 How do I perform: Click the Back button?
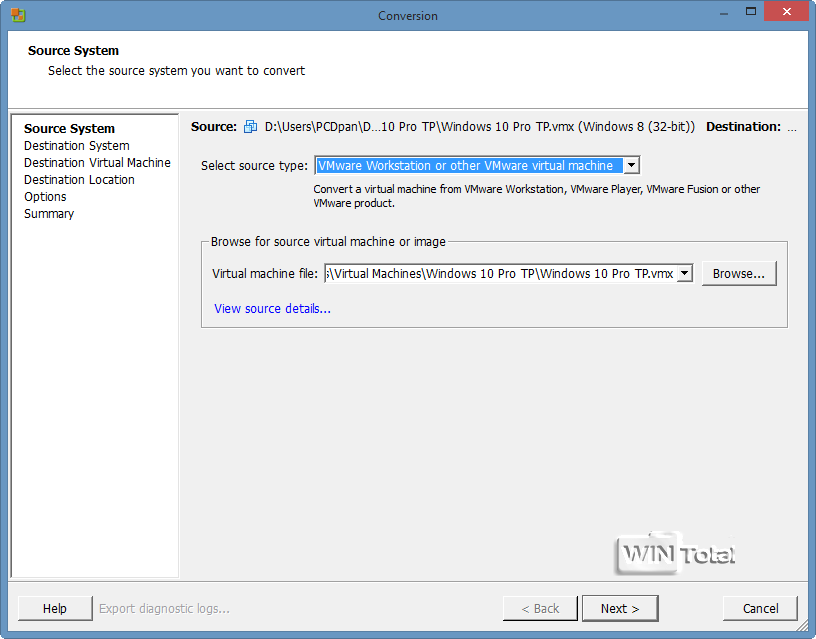(x=540, y=608)
